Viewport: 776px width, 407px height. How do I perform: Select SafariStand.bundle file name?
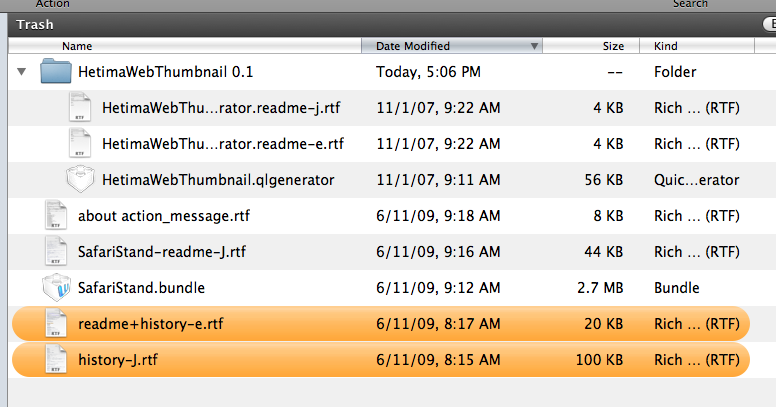pos(141,288)
